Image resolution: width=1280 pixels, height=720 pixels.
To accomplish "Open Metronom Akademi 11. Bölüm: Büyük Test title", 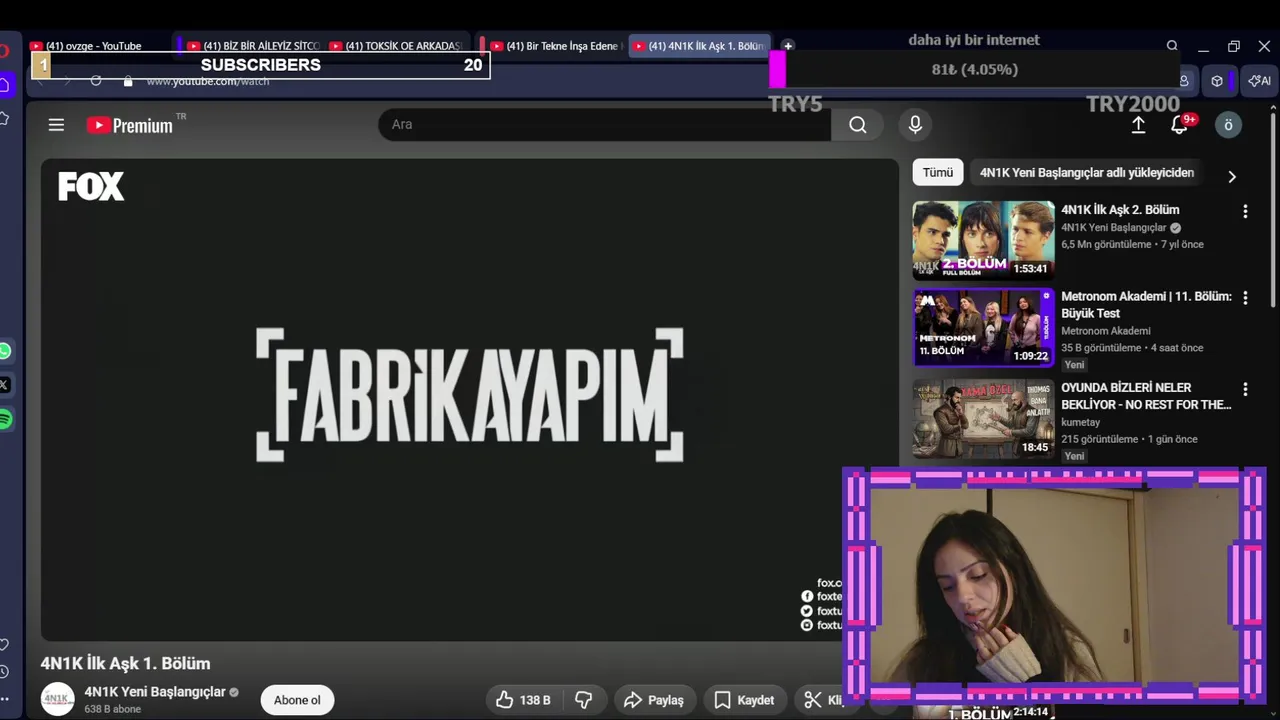I will (x=1146, y=305).
